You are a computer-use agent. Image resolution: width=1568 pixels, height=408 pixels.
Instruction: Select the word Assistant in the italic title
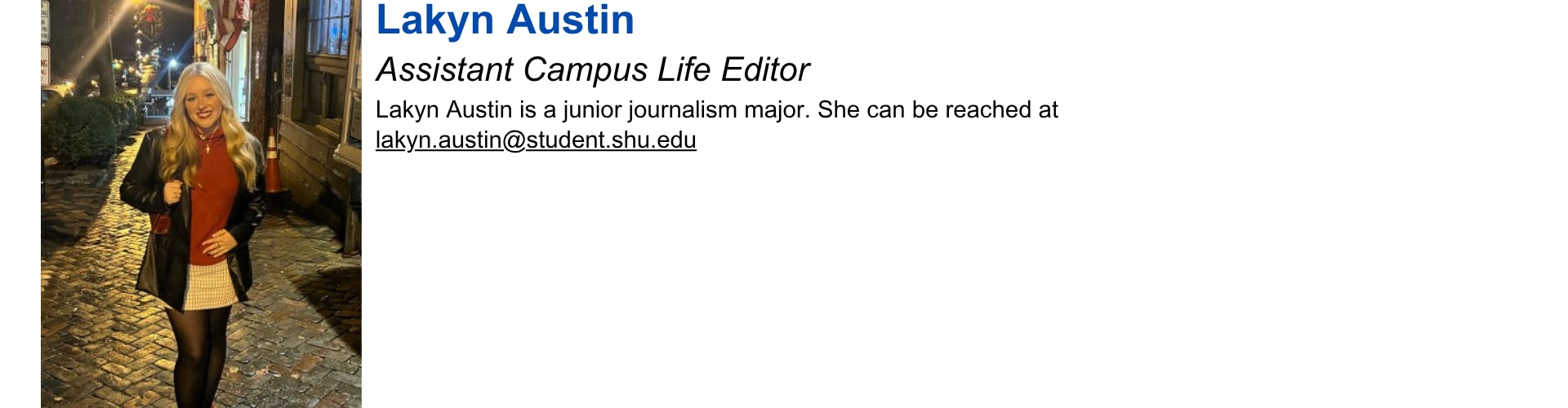[444, 70]
